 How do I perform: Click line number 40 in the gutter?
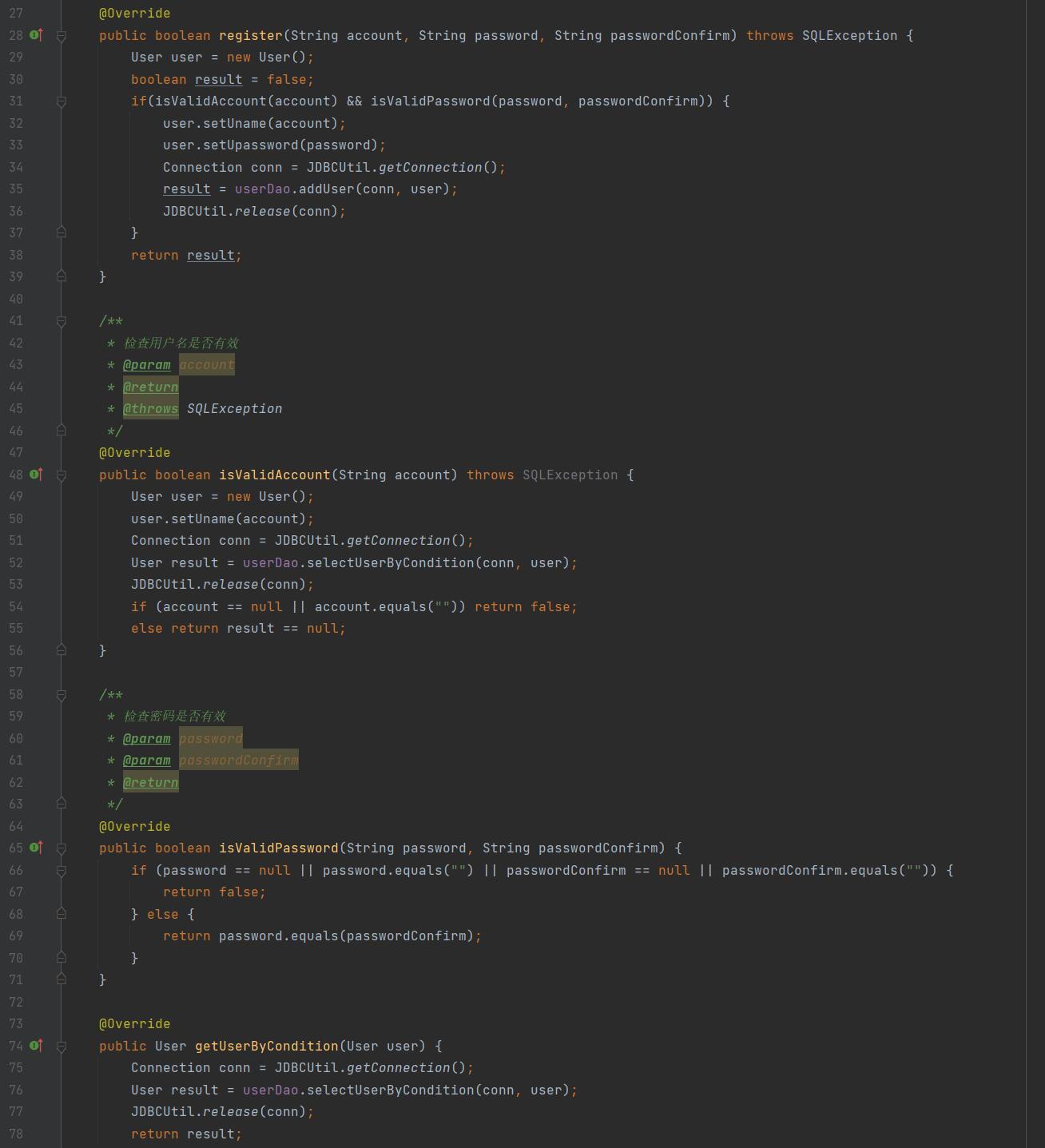pos(16,299)
